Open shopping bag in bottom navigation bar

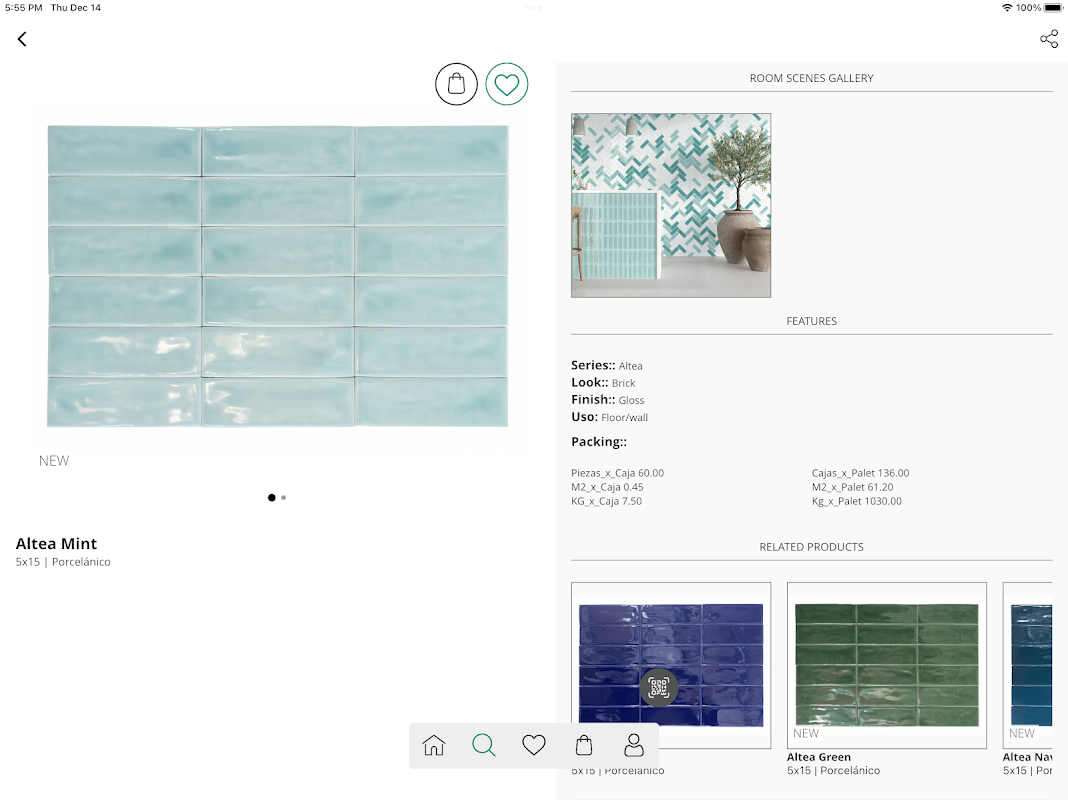584,745
